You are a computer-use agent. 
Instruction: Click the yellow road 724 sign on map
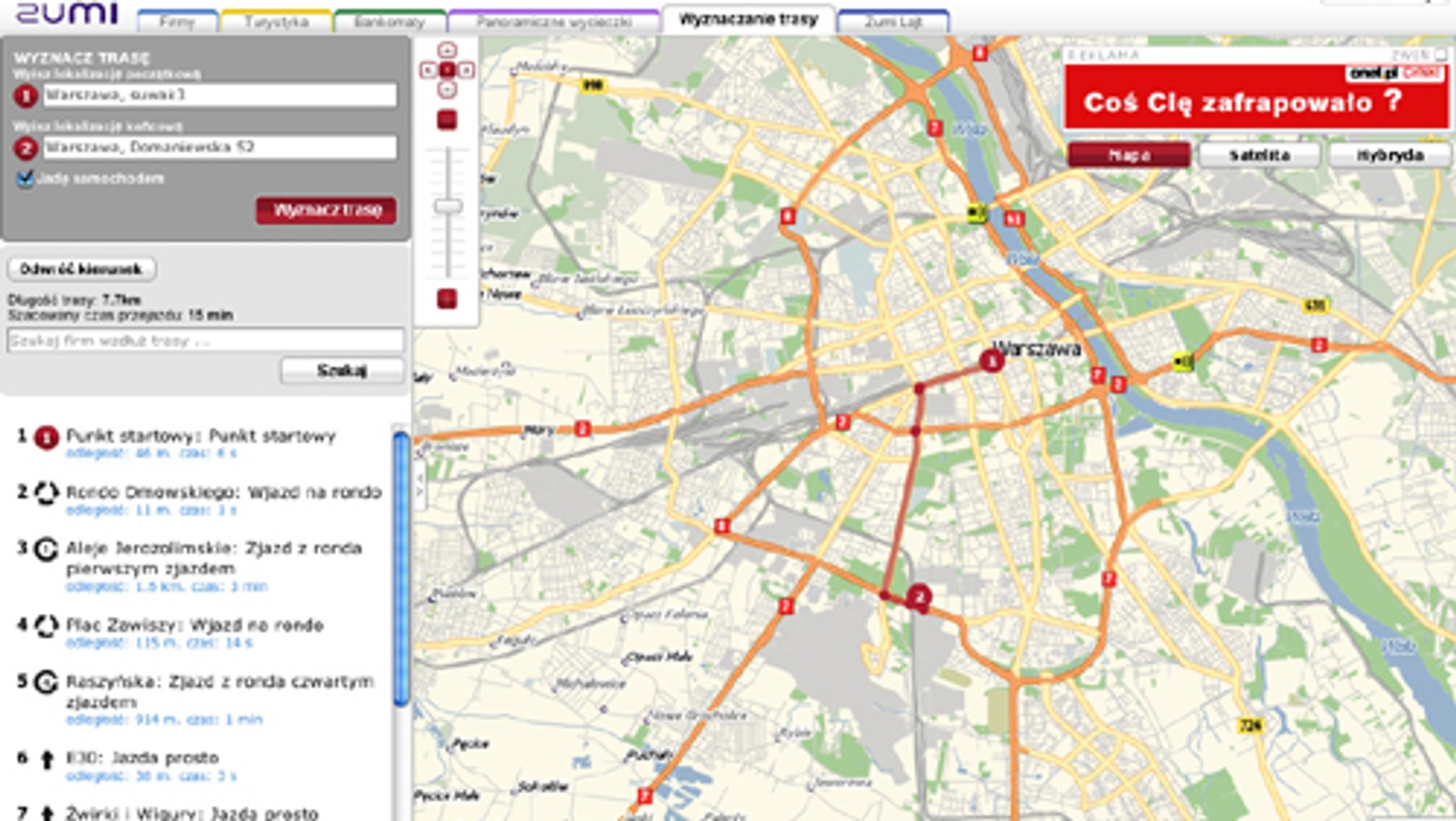point(1251,726)
